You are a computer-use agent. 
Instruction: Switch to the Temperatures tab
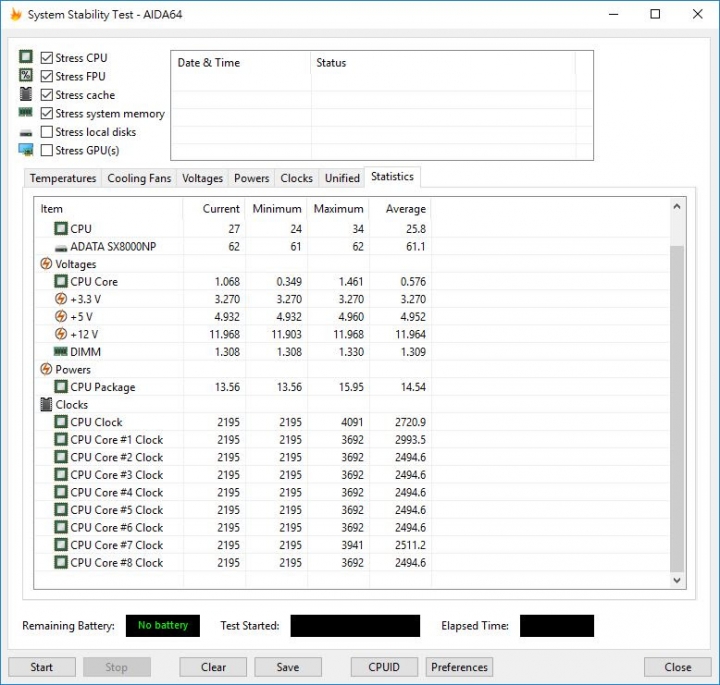point(63,178)
